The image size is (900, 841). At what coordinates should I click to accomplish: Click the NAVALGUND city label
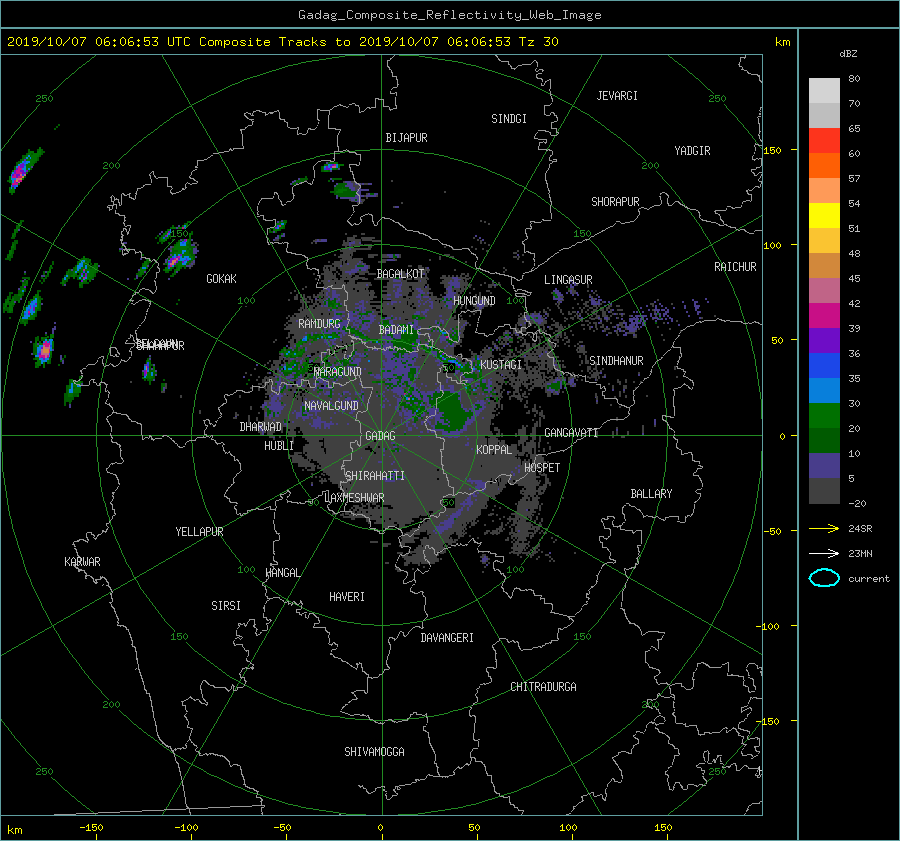(x=331, y=406)
